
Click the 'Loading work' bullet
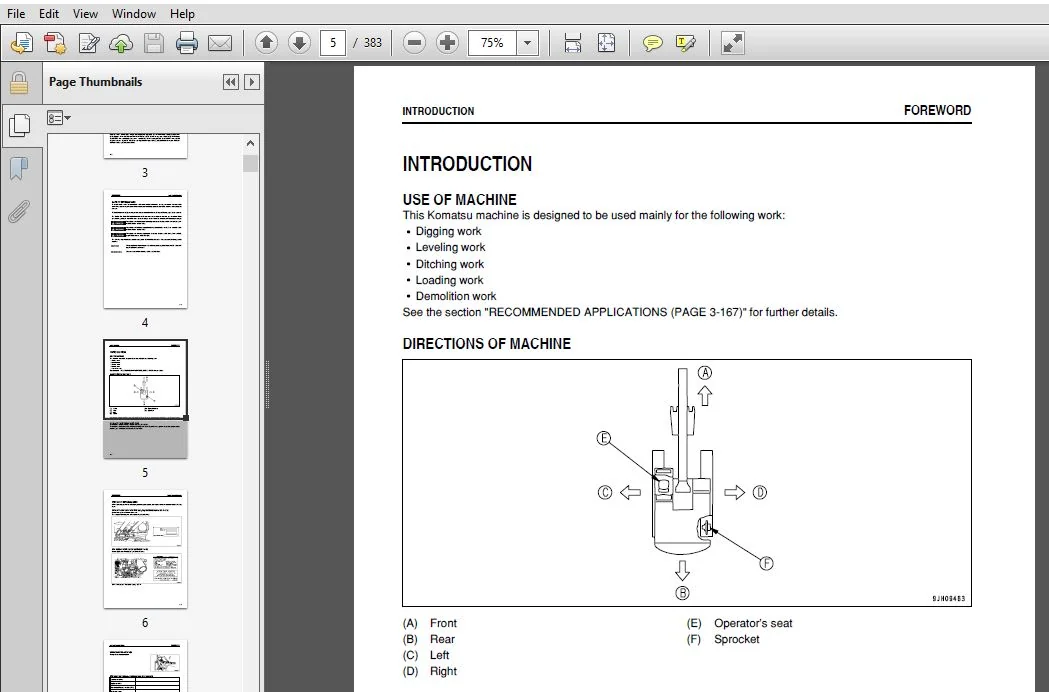(449, 280)
